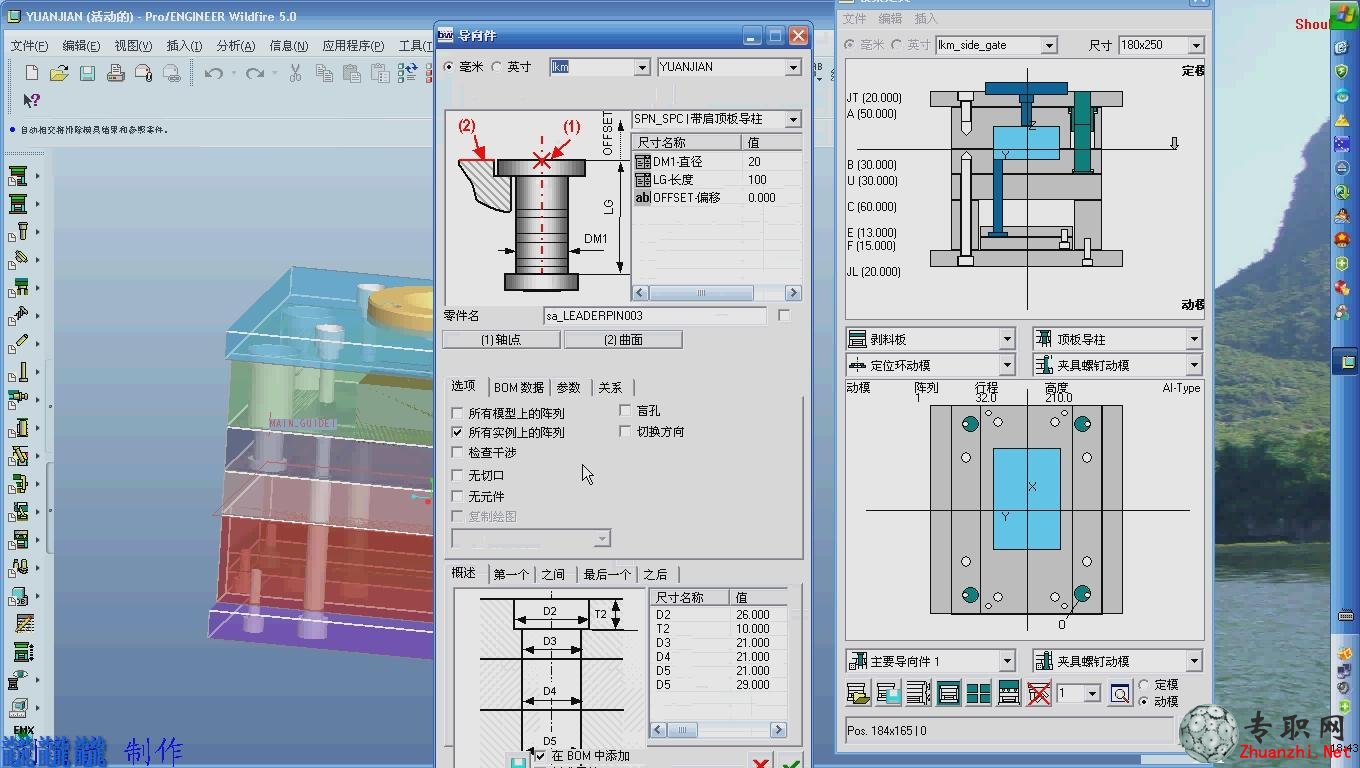Cut selection with the scissors icon

[x=295, y=73]
